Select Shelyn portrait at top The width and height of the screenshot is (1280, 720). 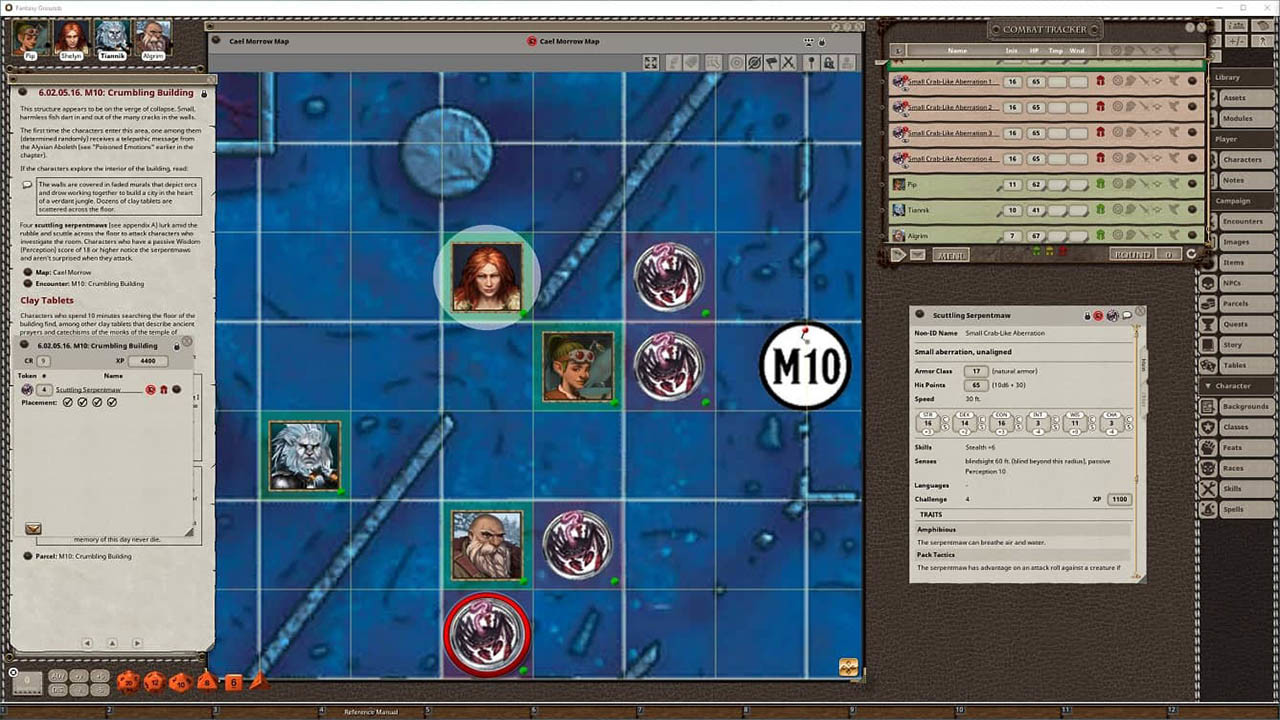tap(71, 39)
